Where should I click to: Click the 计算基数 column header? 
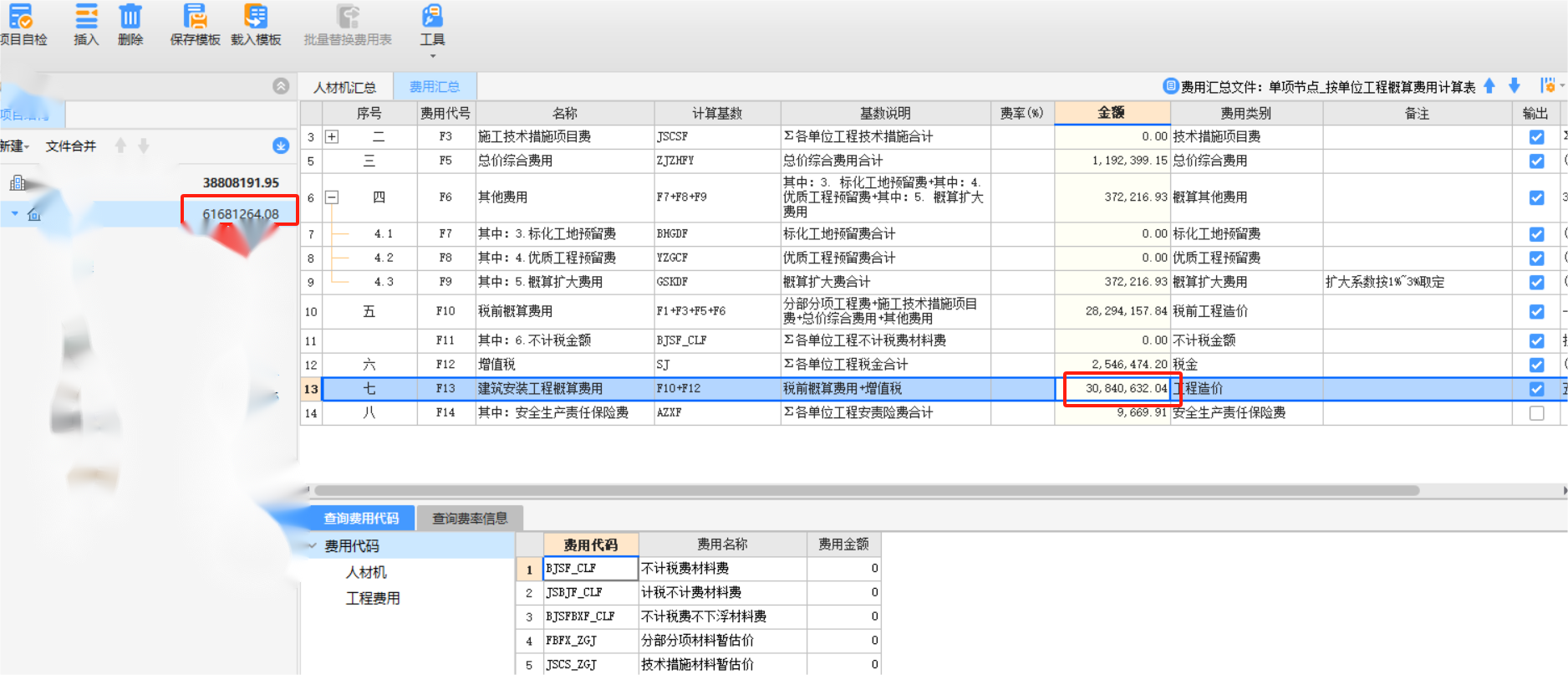[x=717, y=113]
